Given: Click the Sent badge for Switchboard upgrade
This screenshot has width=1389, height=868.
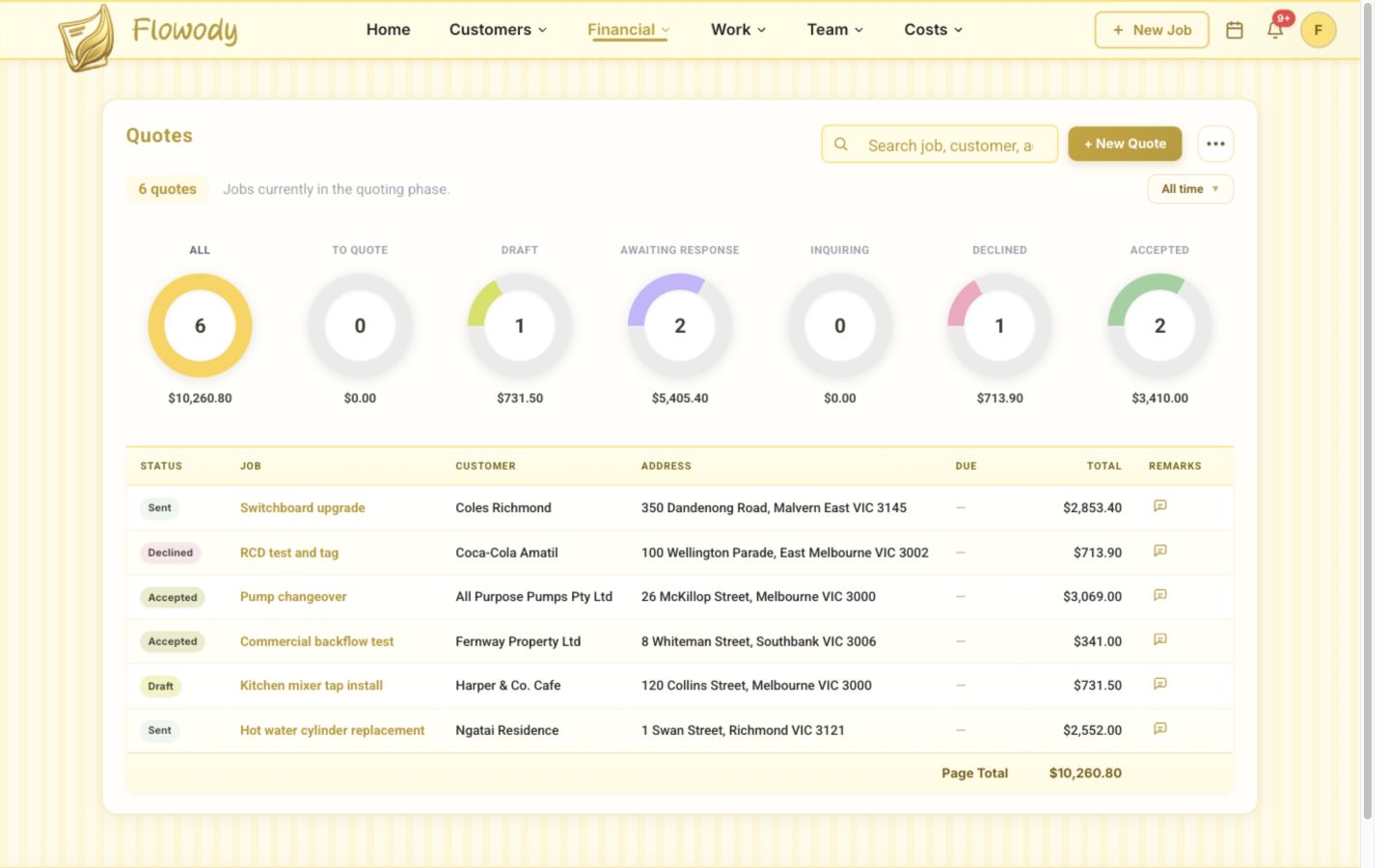Looking at the screenshot, I should point(159,508).
